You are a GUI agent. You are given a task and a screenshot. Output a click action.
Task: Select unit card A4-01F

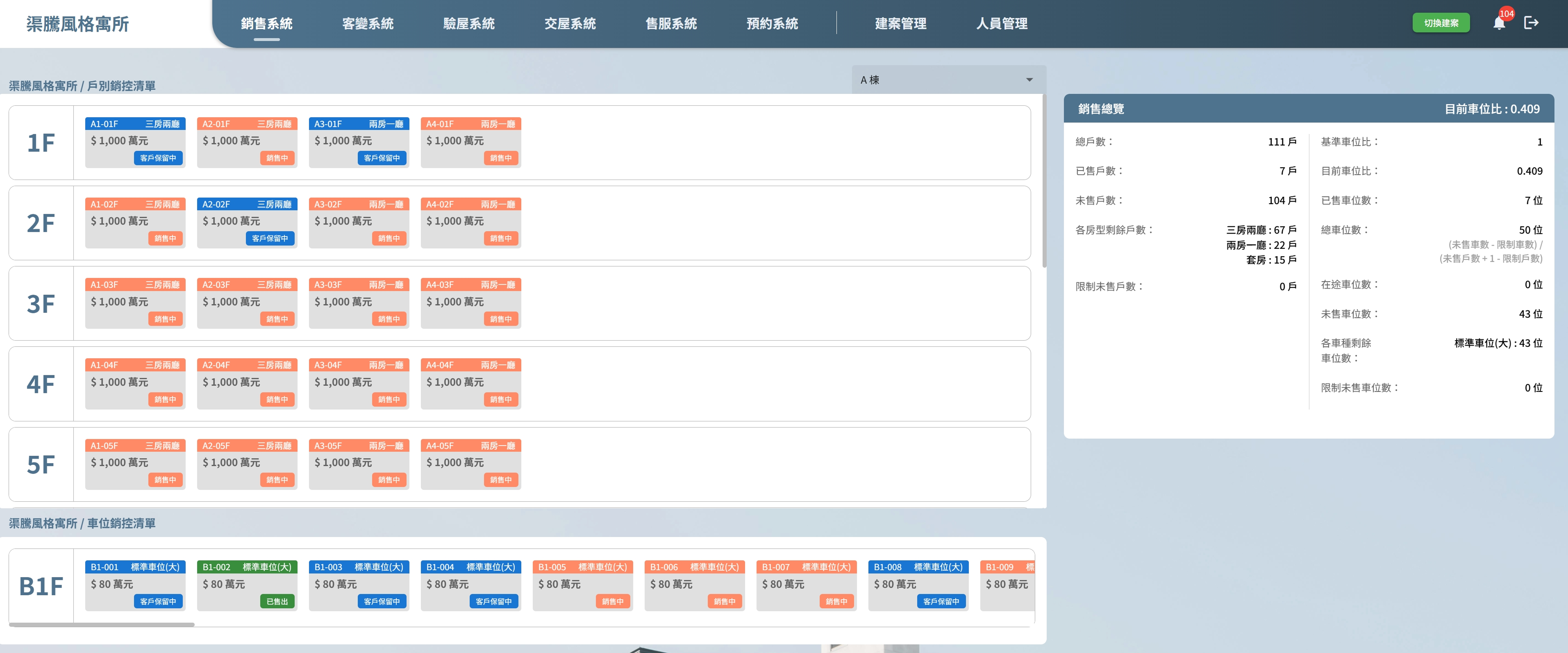point(470,142)
